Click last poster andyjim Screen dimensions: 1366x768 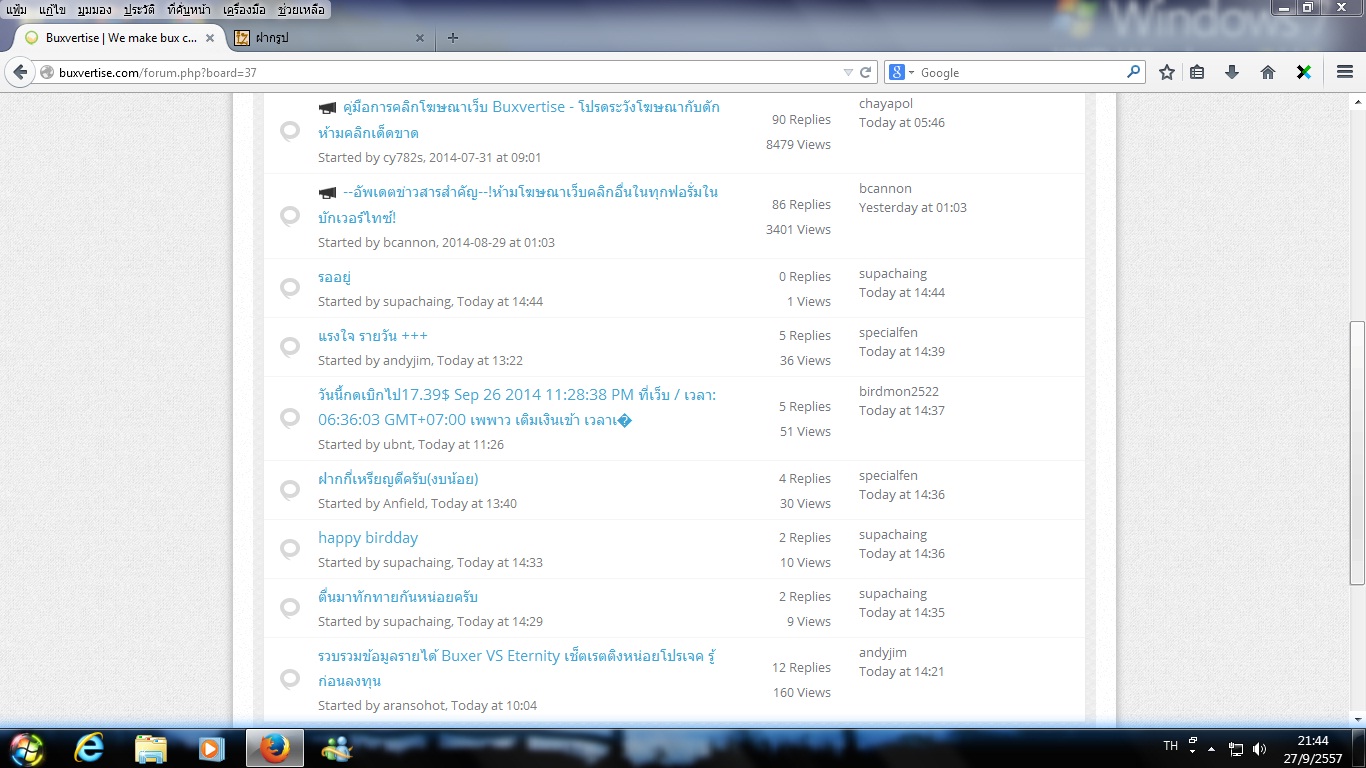pyautogui.click(x=883, y=652)
